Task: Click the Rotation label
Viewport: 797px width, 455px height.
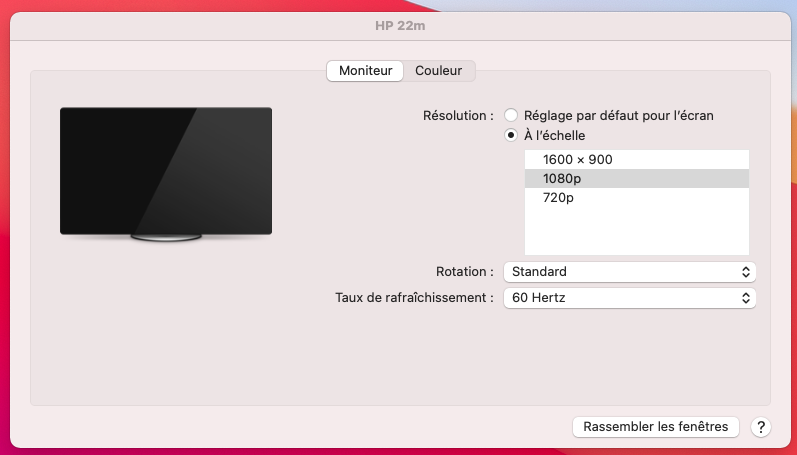Action: point(465,272)
